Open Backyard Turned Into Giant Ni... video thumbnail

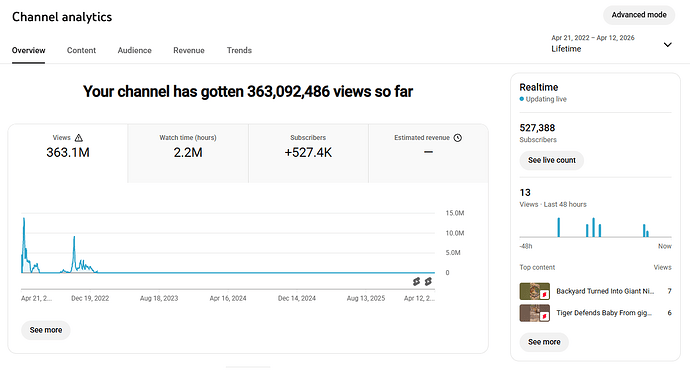(x=535, y=291)
